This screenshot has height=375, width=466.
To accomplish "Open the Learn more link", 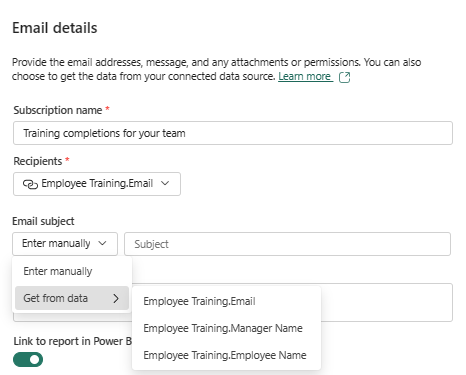I will point(305,77).
